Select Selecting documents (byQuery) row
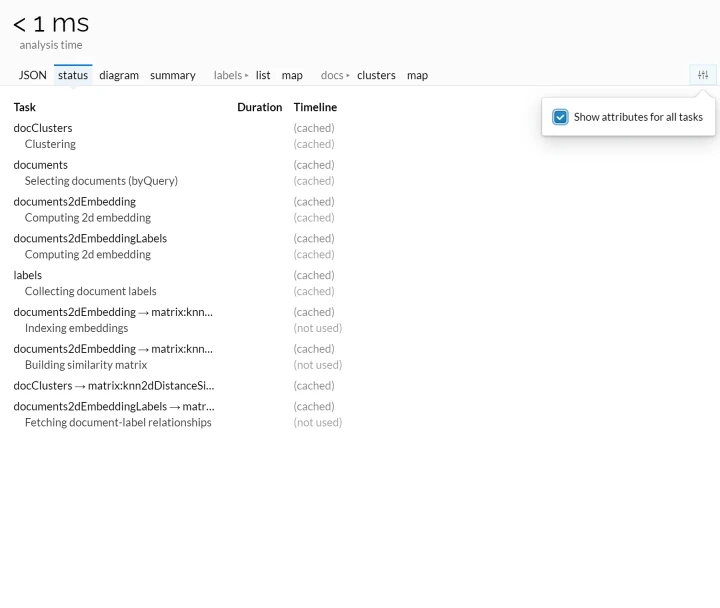 point(101,181)
